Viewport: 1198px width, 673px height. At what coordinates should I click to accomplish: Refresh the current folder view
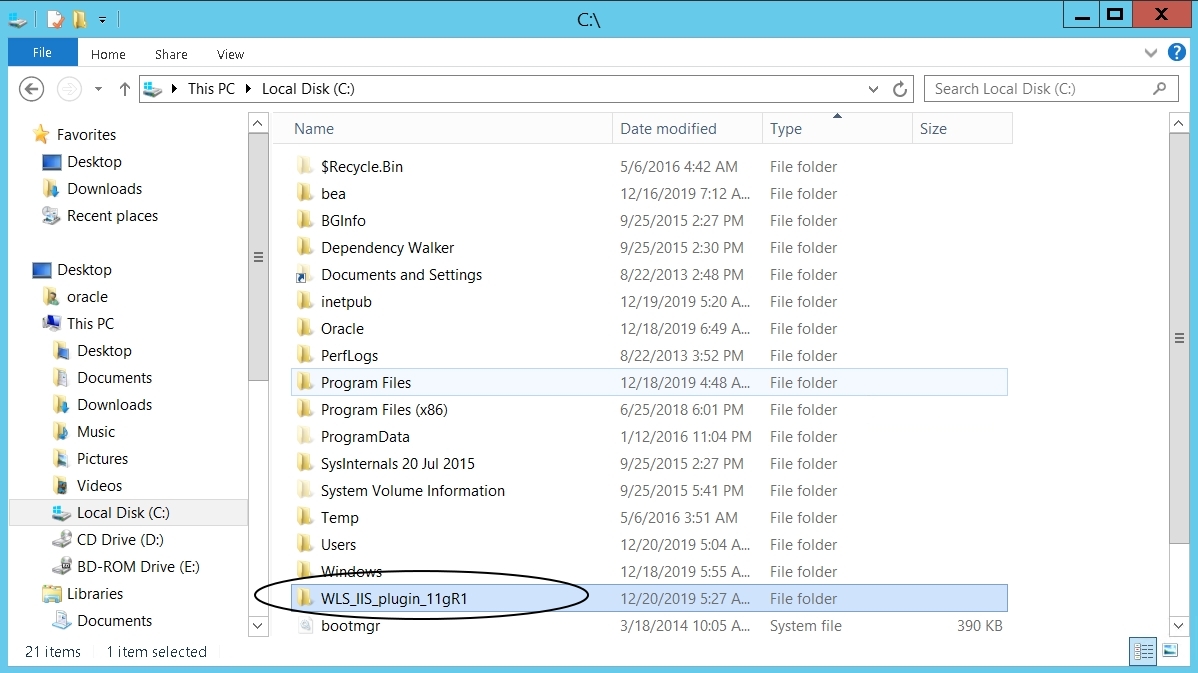(900, 89)
